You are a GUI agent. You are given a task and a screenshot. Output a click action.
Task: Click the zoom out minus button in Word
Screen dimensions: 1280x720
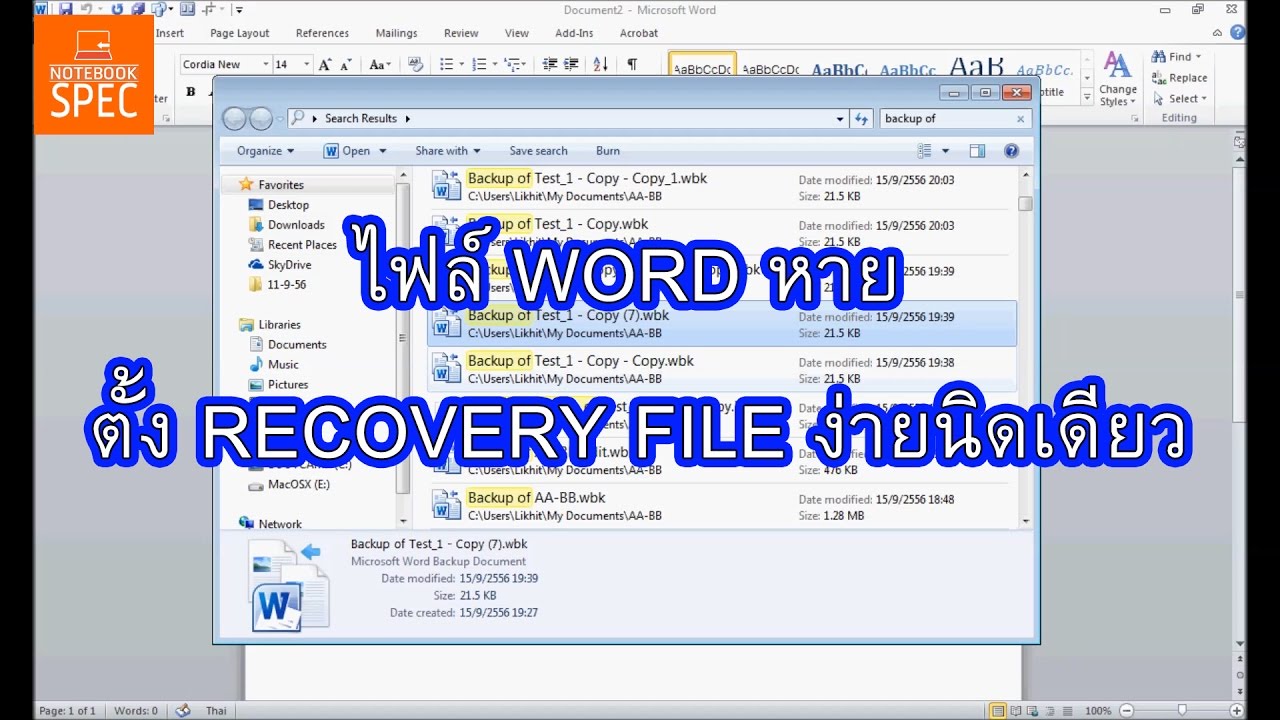[x=1127, y=711]
